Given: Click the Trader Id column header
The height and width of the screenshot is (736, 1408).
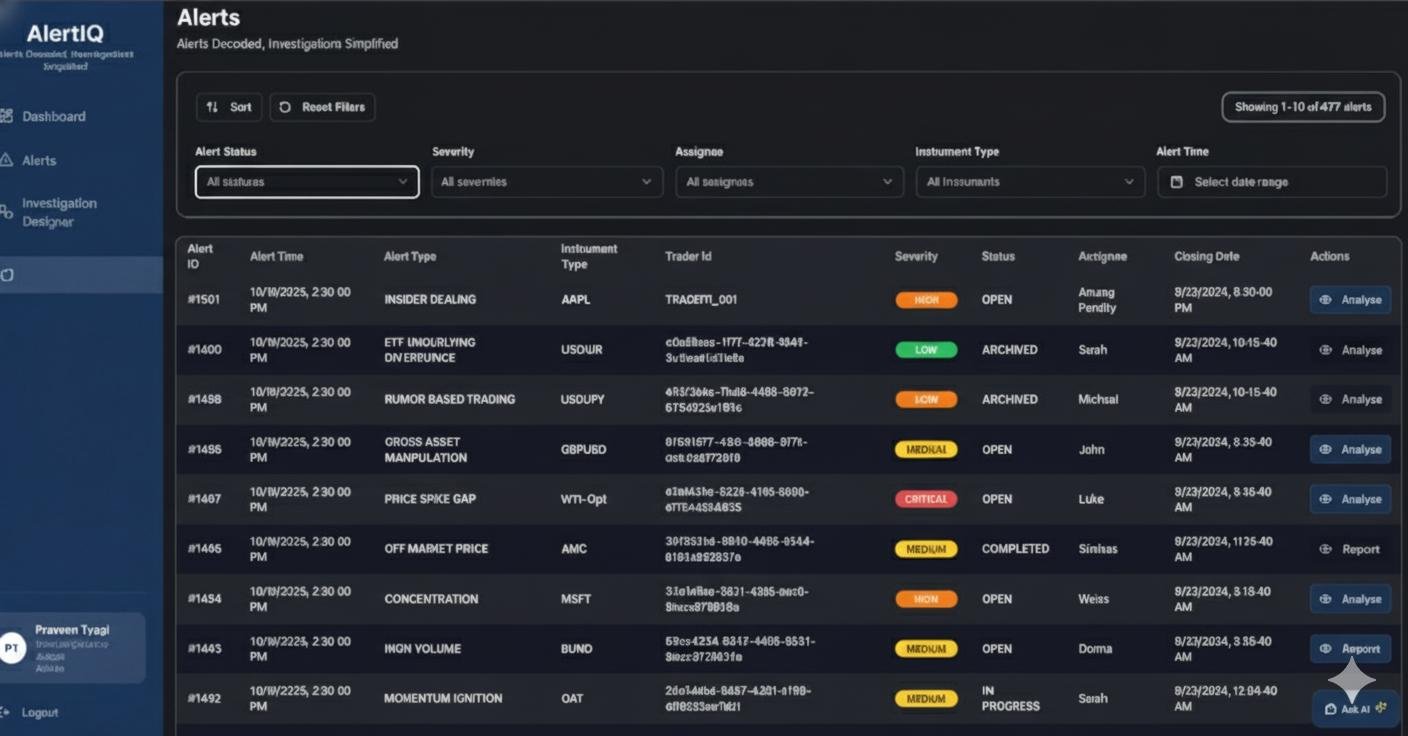Looking at the screenshot, I should coord(688,256).
